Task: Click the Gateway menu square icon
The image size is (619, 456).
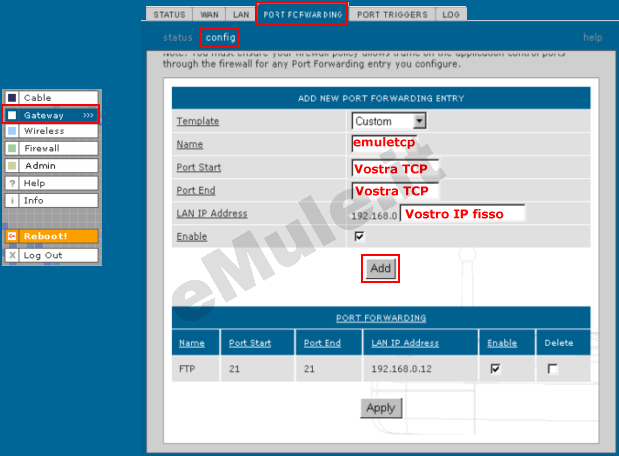Action: [x=12, y=115]
